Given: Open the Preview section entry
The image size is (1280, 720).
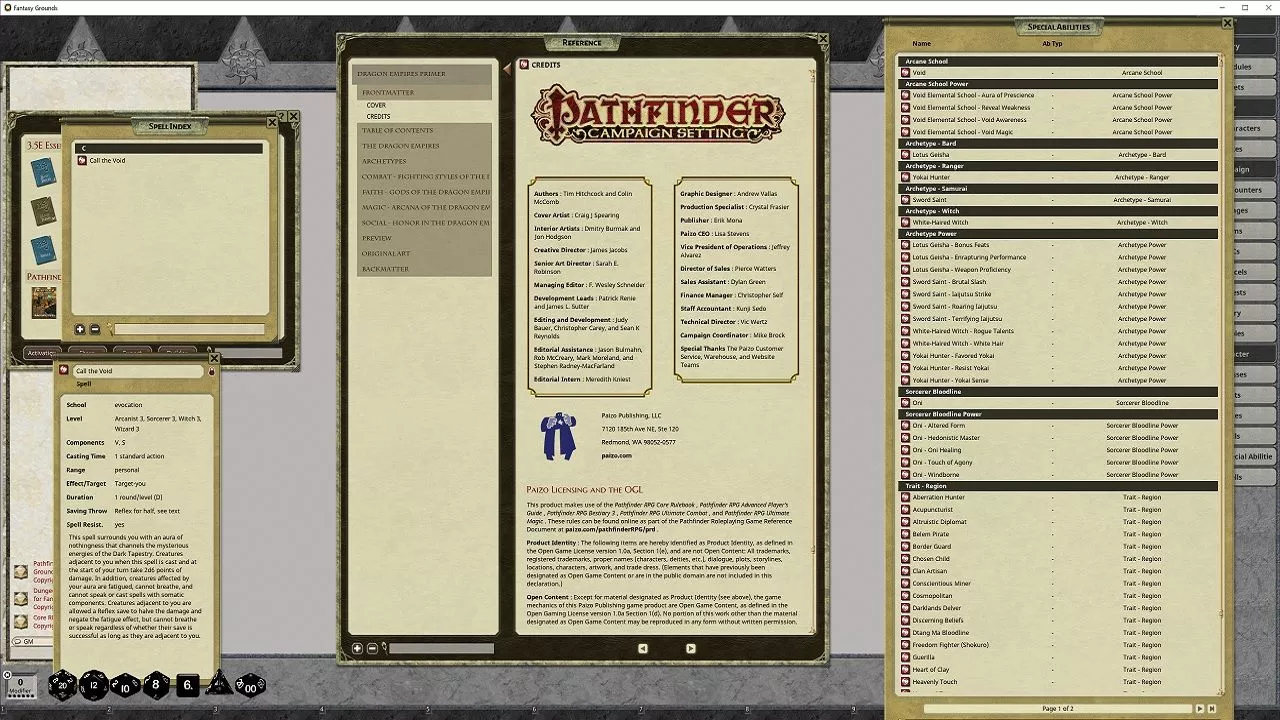Looking at the screenshot, I should pyautogui.click(x=426, y=238).
